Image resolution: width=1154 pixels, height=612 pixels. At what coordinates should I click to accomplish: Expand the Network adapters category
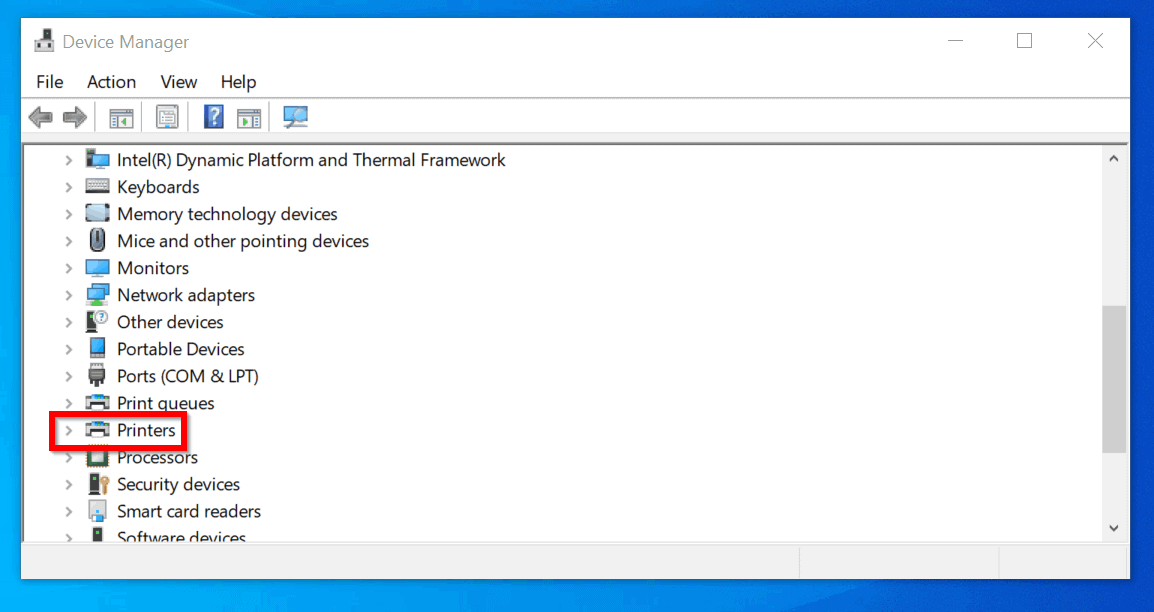click(x=67, y=294)
